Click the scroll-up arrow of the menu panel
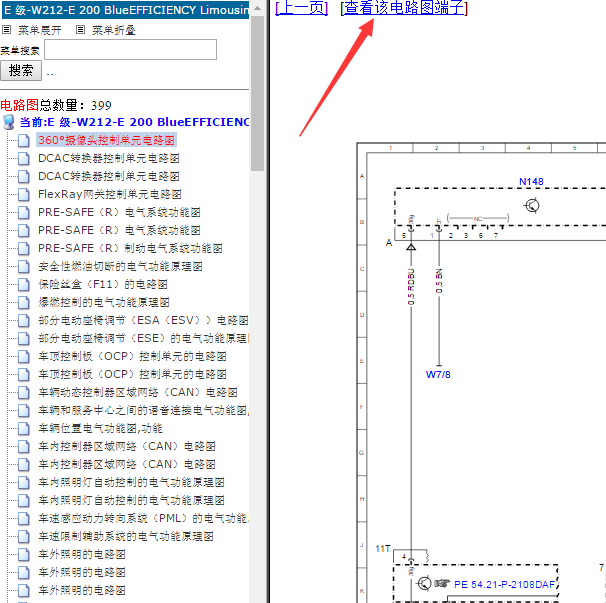606x603 pixels. (x=257, y=8)
